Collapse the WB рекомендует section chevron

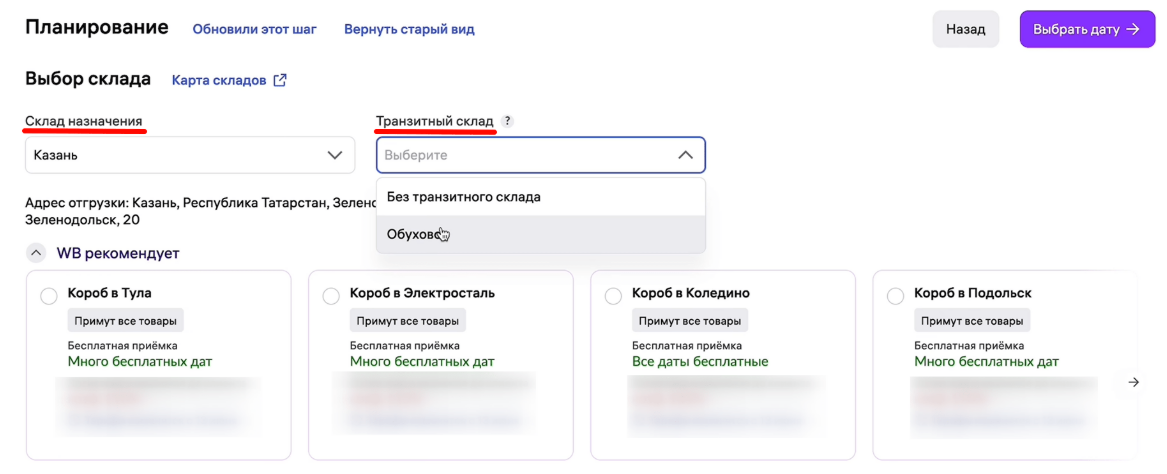pyautogui.click(x=36, y=253)
